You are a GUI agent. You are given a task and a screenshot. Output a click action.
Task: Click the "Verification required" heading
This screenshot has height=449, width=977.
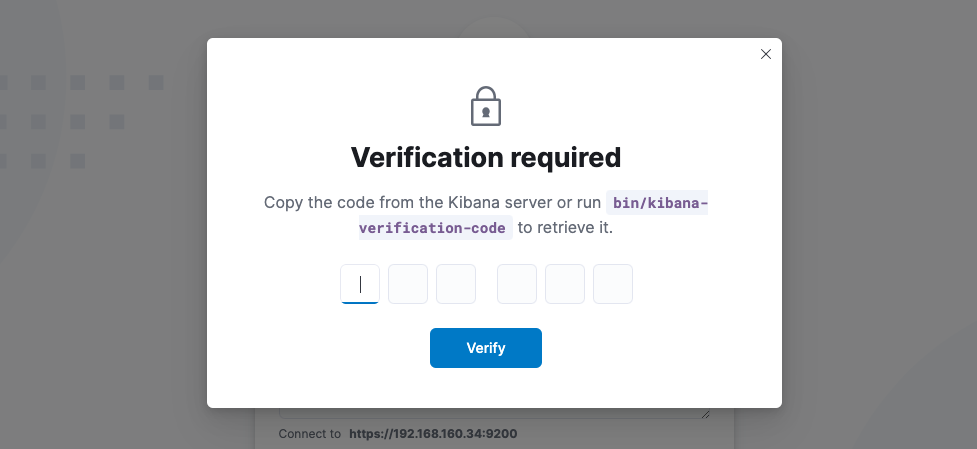pyautogui.click(x=486, y=158)
